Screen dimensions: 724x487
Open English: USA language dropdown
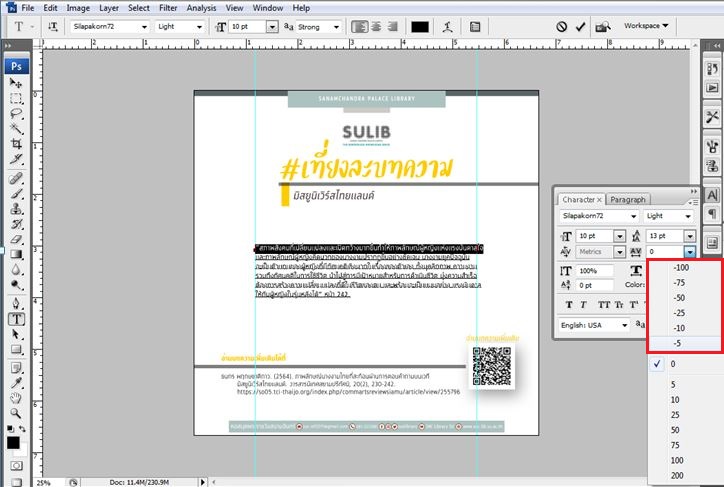coord(625,325)
